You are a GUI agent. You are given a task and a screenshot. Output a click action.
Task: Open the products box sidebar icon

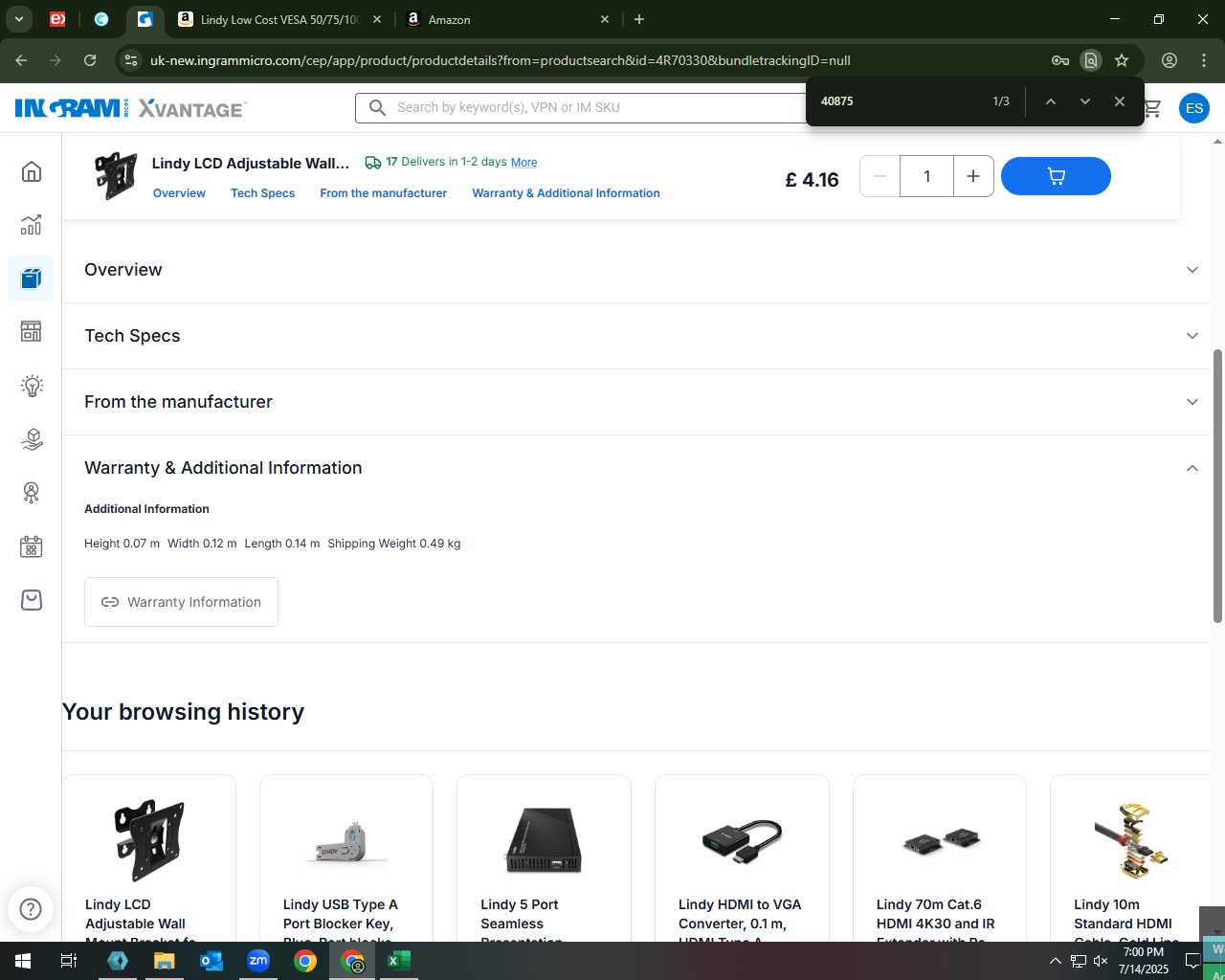click(x=32, y=278)
